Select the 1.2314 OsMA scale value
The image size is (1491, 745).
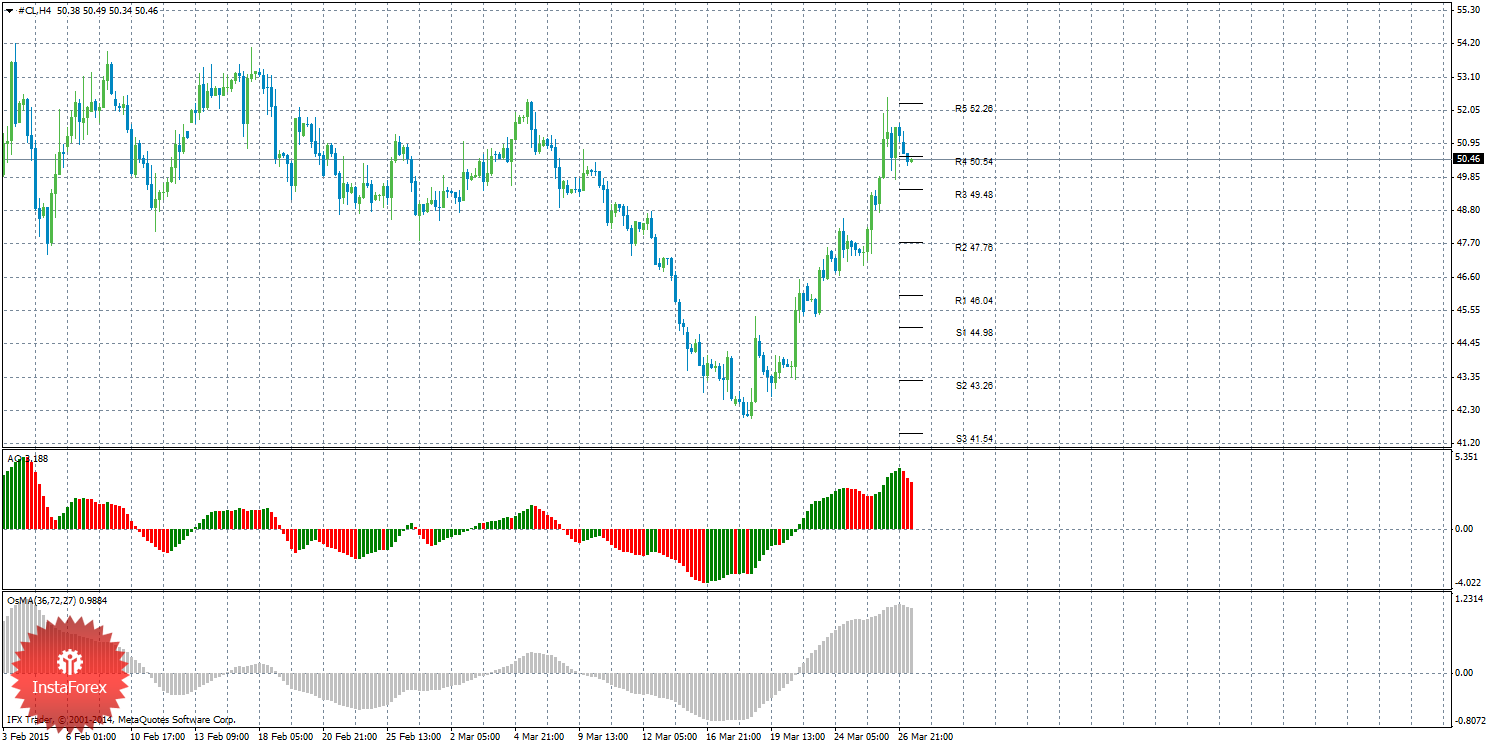coord(1470,599)
